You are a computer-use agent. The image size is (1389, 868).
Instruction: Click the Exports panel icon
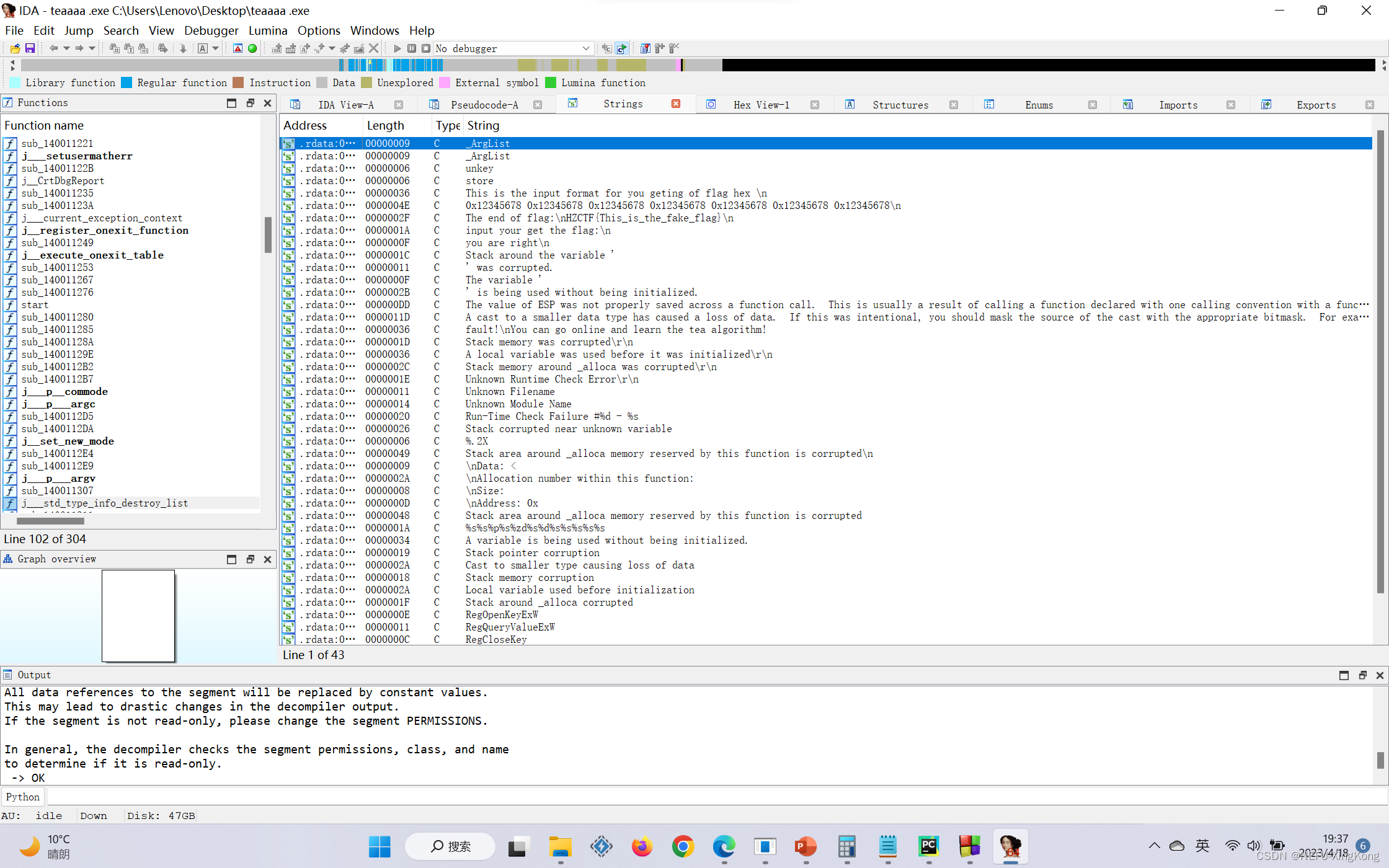(x=1263, y=104)
